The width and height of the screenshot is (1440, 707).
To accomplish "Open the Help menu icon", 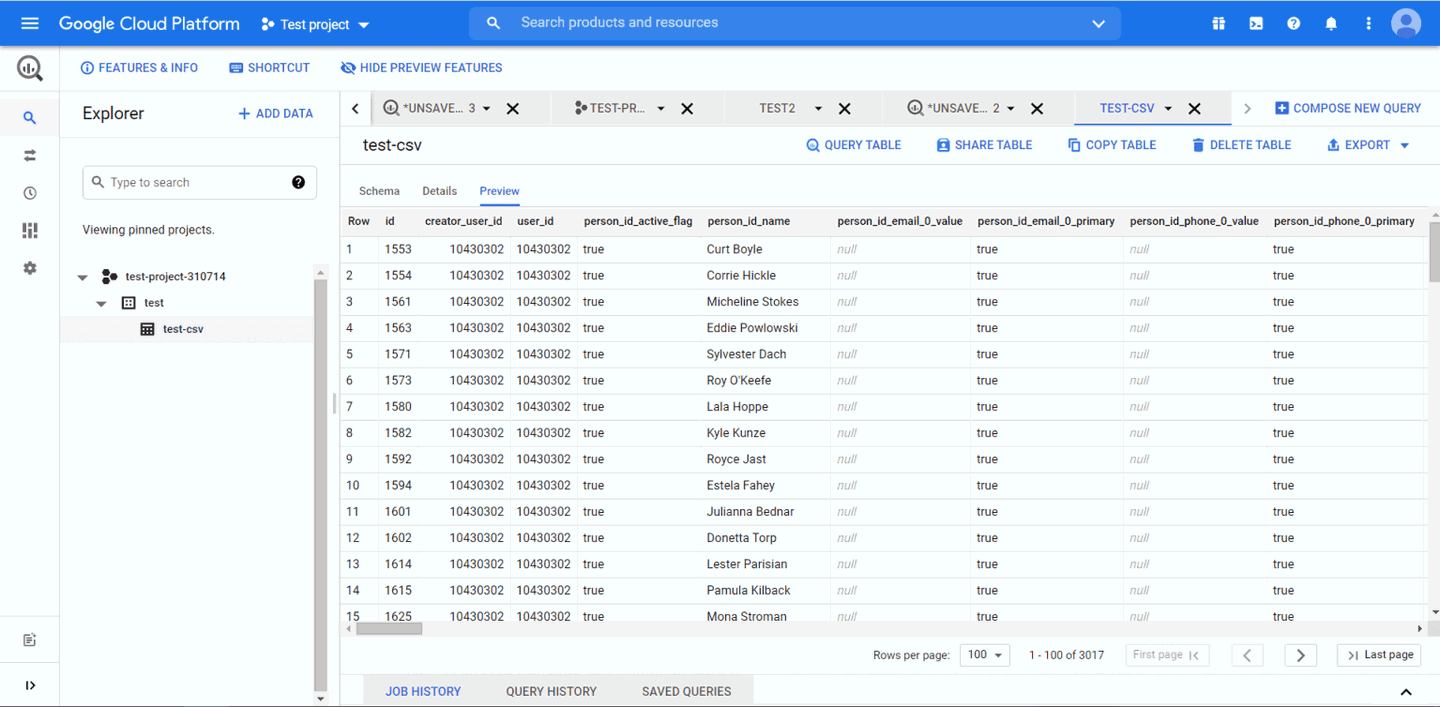I will pyautogui.click(x=1293, y=22).
